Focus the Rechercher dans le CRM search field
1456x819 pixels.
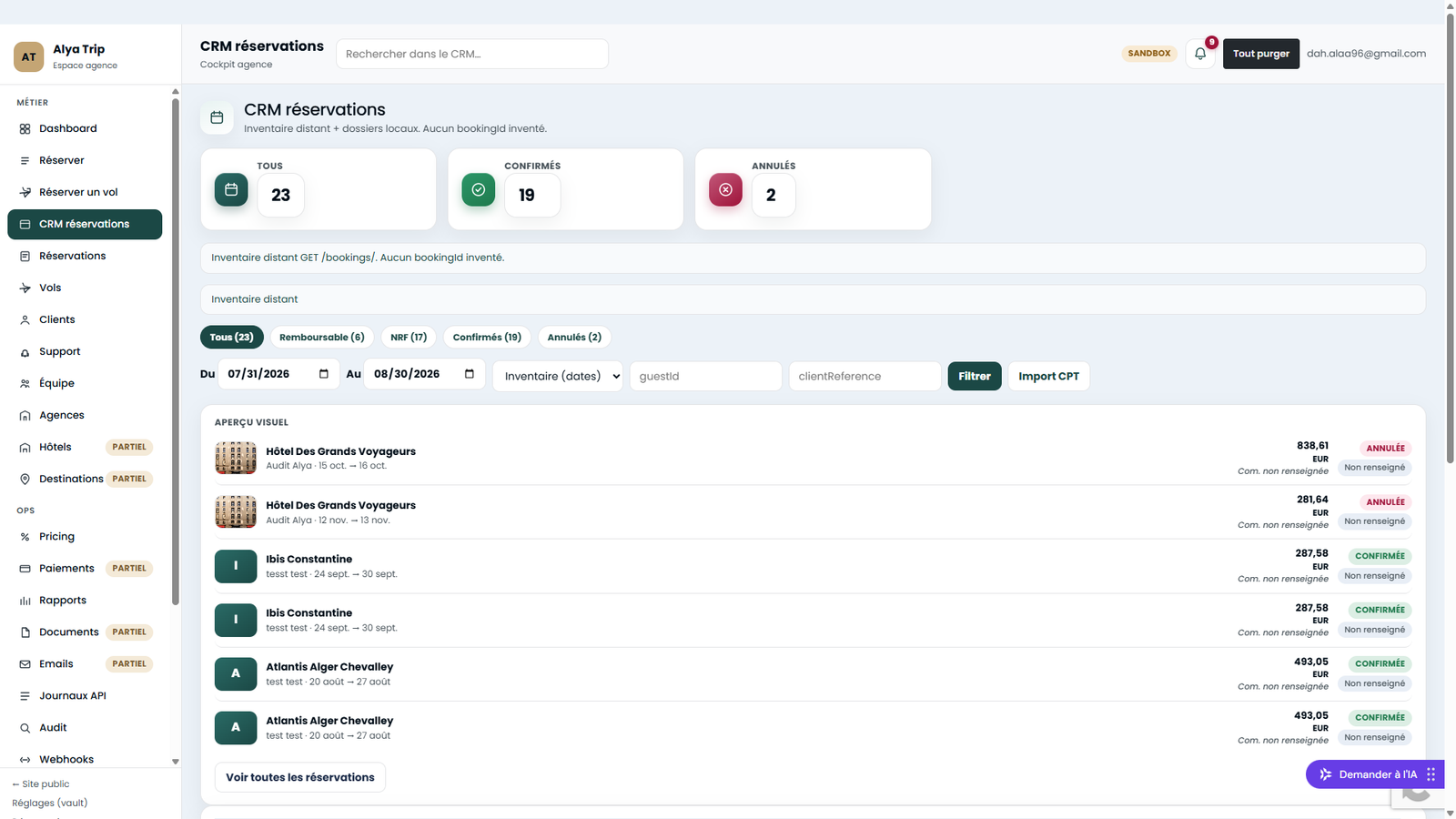coord(472,54)
